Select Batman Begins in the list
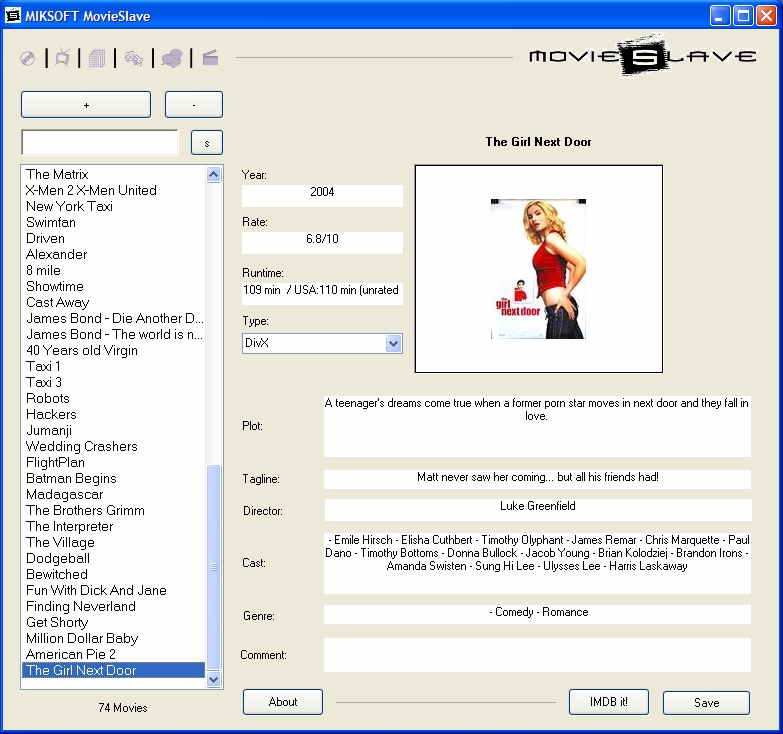This screenshot has height=734, width=783. 114,478
